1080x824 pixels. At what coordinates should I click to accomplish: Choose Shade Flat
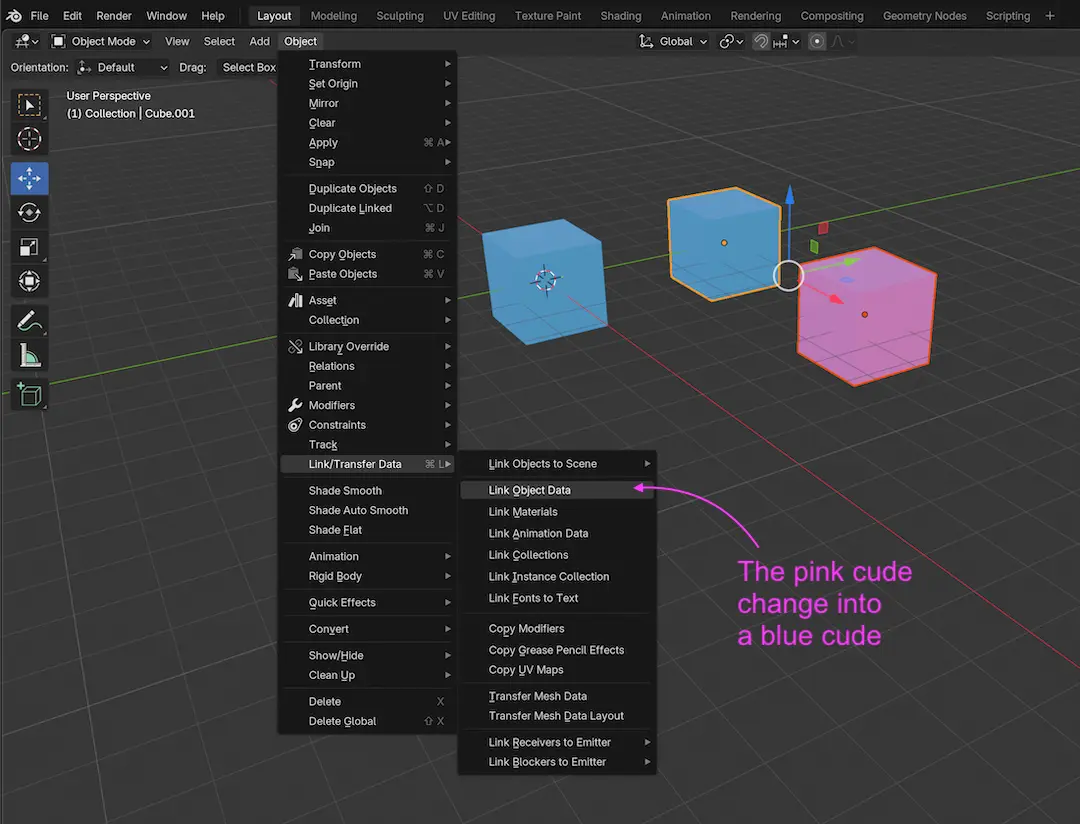(368, 530)
